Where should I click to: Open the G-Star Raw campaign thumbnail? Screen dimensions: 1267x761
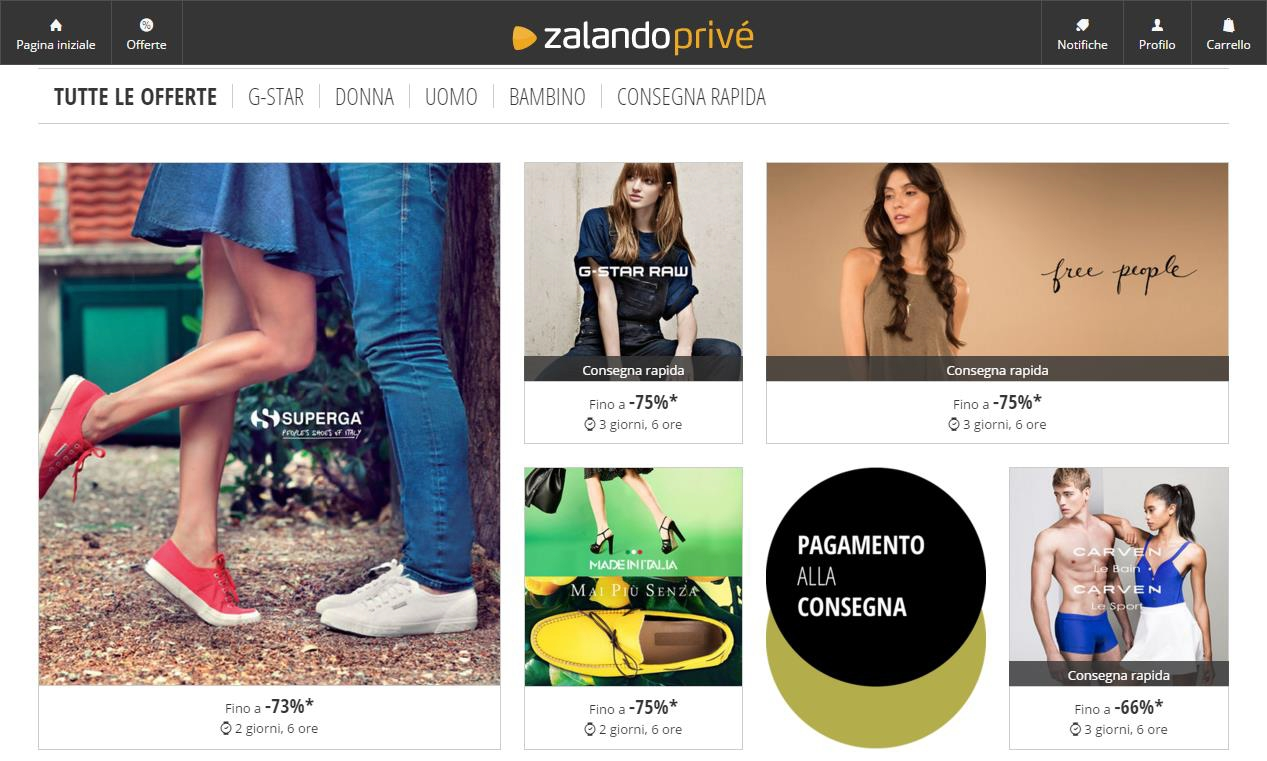tap(633, 272)
